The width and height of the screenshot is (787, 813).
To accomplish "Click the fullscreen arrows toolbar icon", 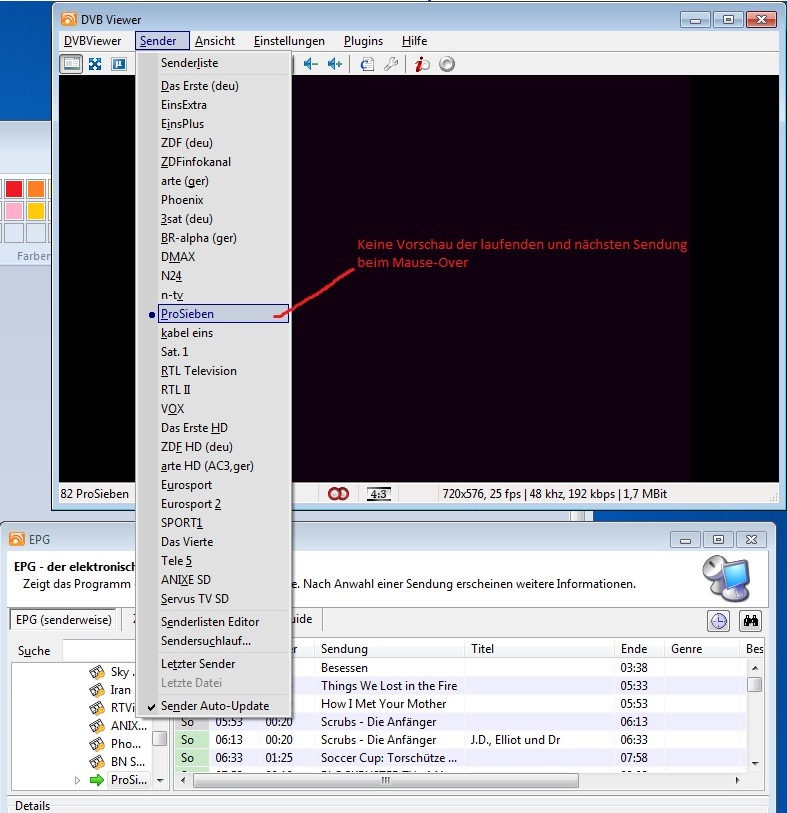I will pyautogui.click(x=95, y=64).
